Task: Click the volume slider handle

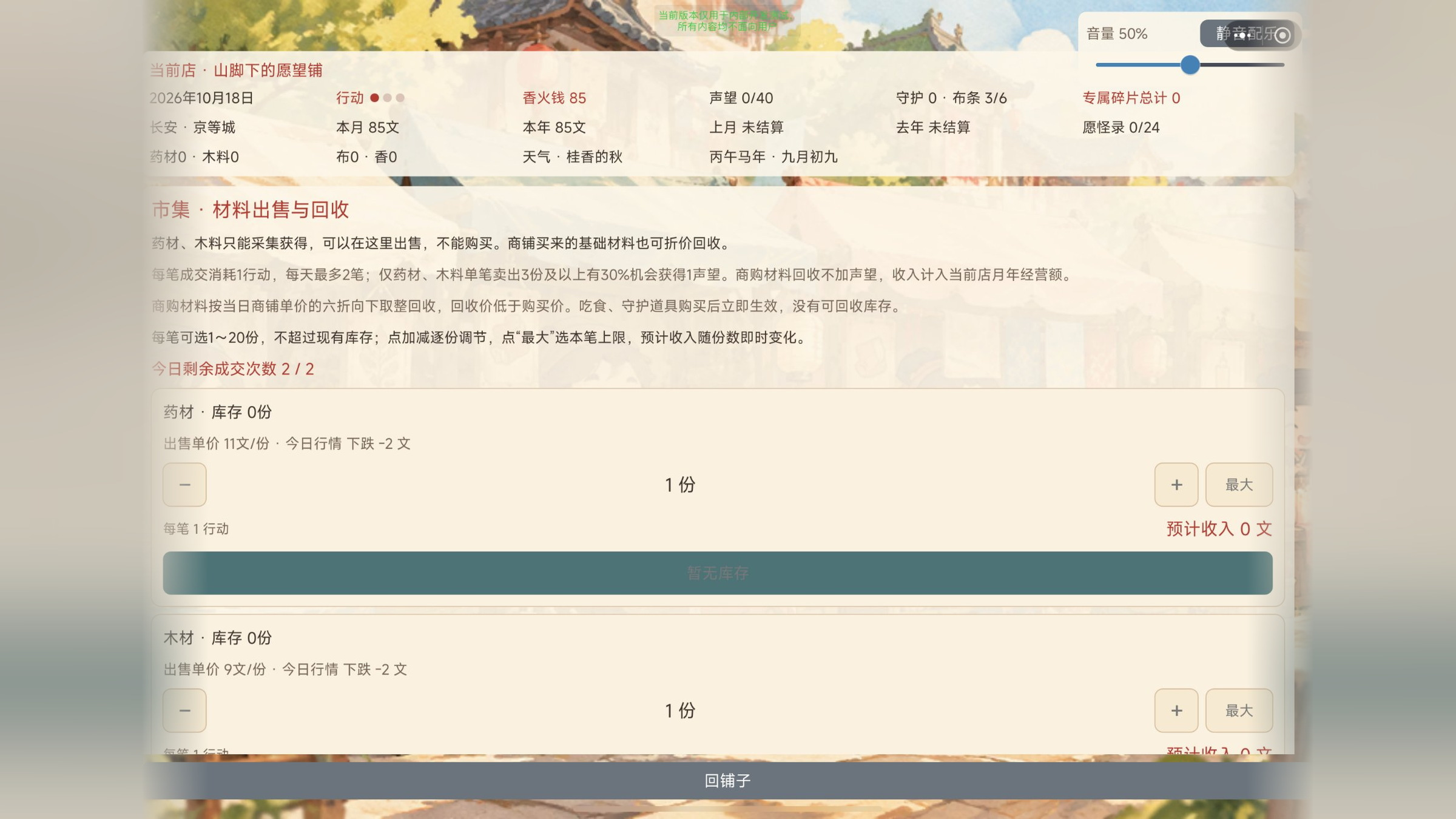Action: pyautogui.click(x=1190, y=65)
